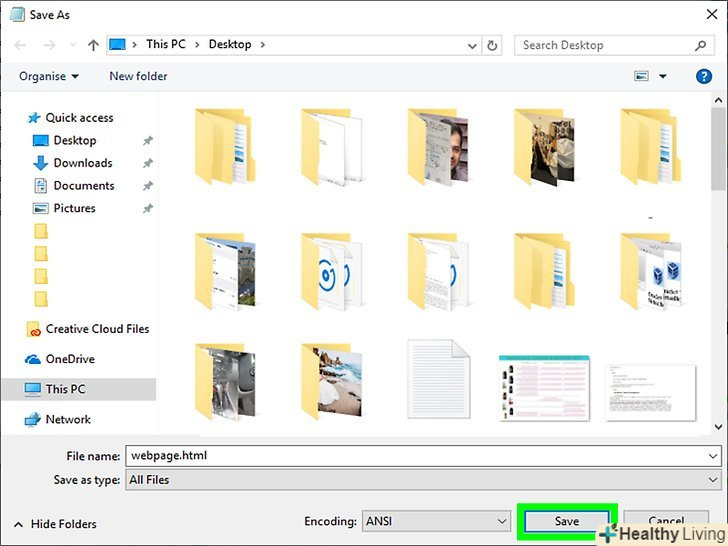The width and height of the screenshot is (728, 546).
Task: Click the PC icon in address bar
Action: click(x=117, y=45)
